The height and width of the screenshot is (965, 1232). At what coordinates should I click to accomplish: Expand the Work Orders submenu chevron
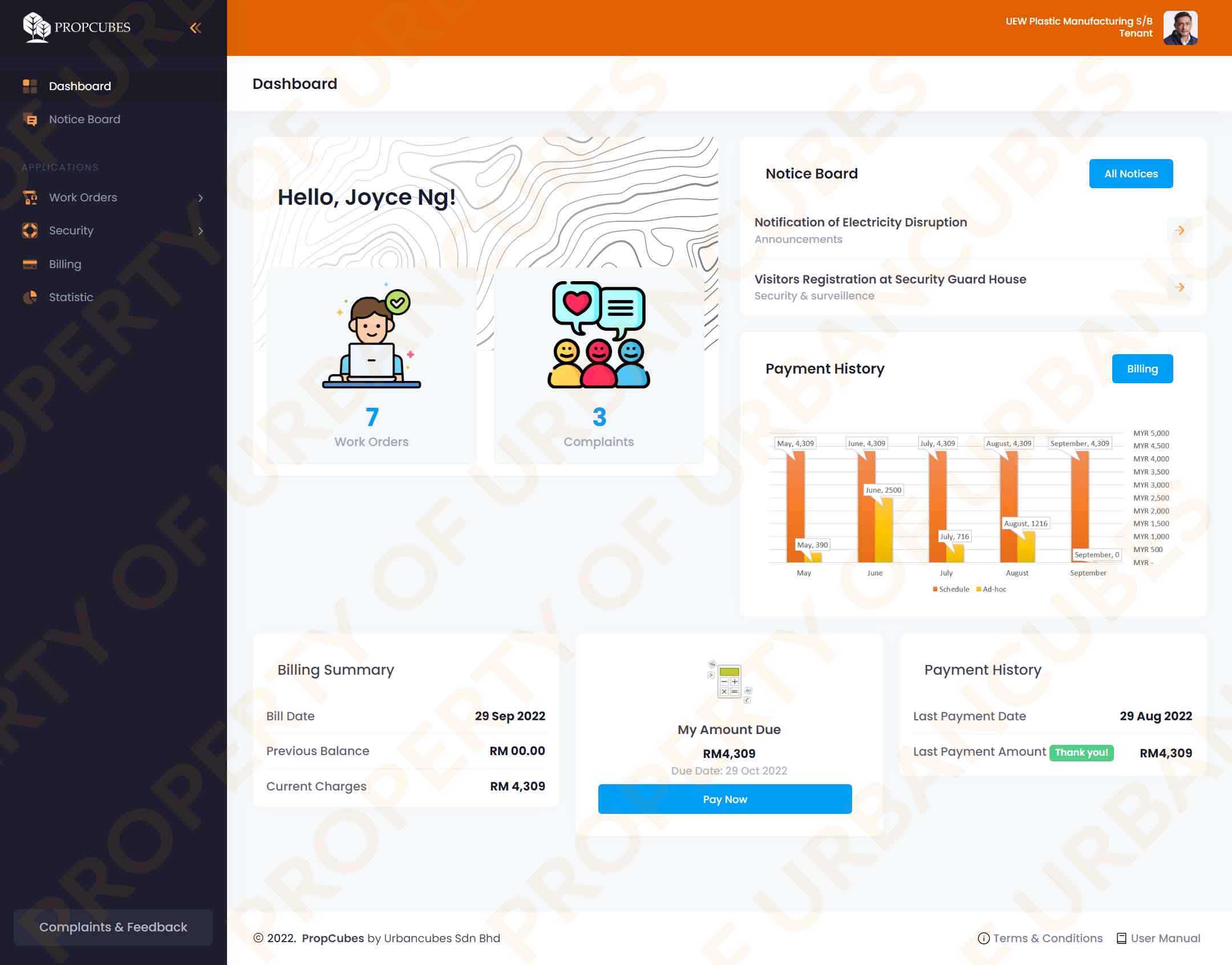tap(200, 198)
